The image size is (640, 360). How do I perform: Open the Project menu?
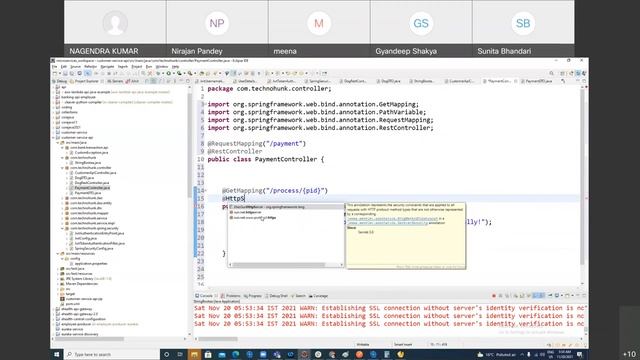pos(137,67)
